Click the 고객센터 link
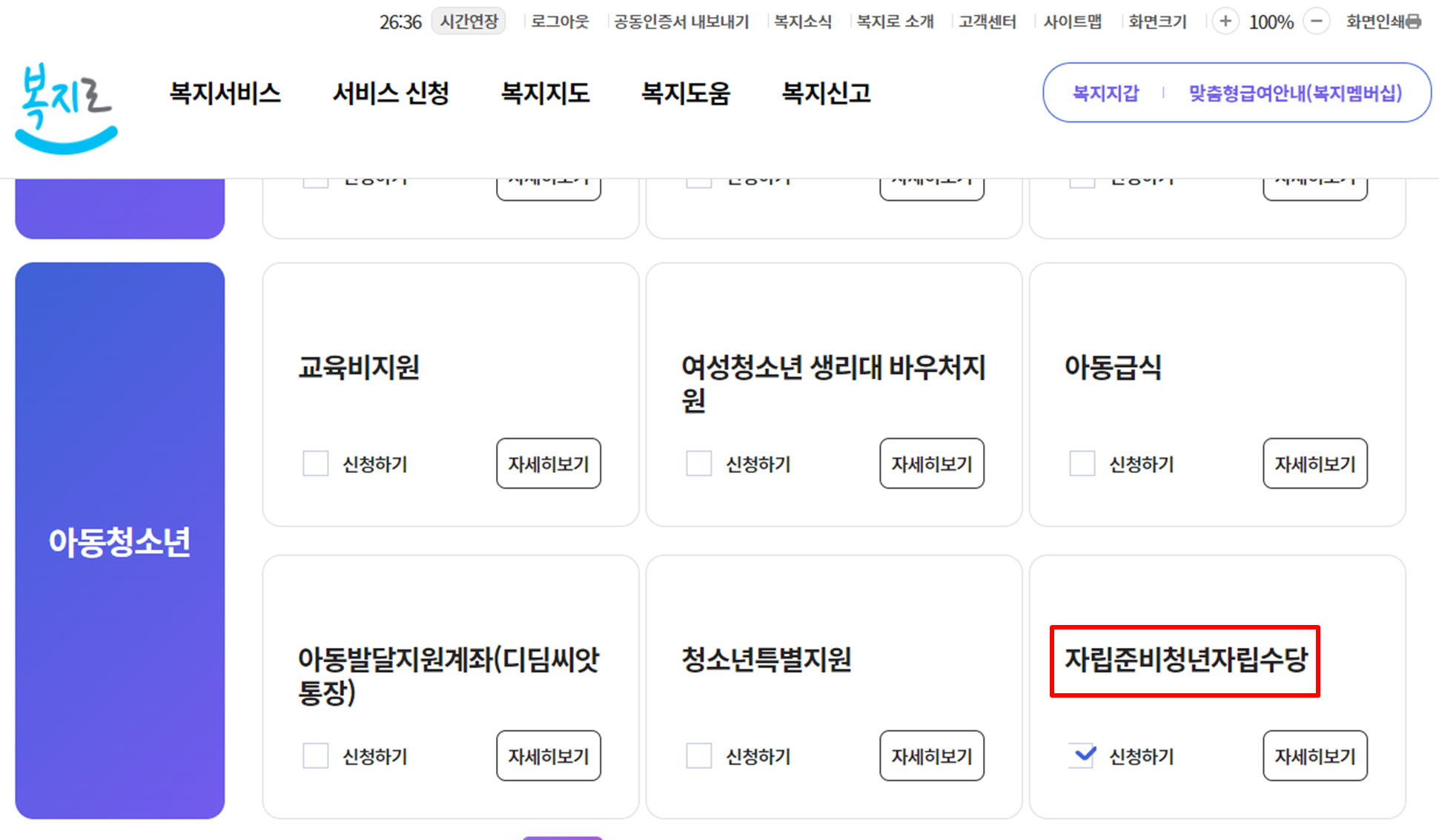This screenshot has width=1439, height=840. (987, 22)
